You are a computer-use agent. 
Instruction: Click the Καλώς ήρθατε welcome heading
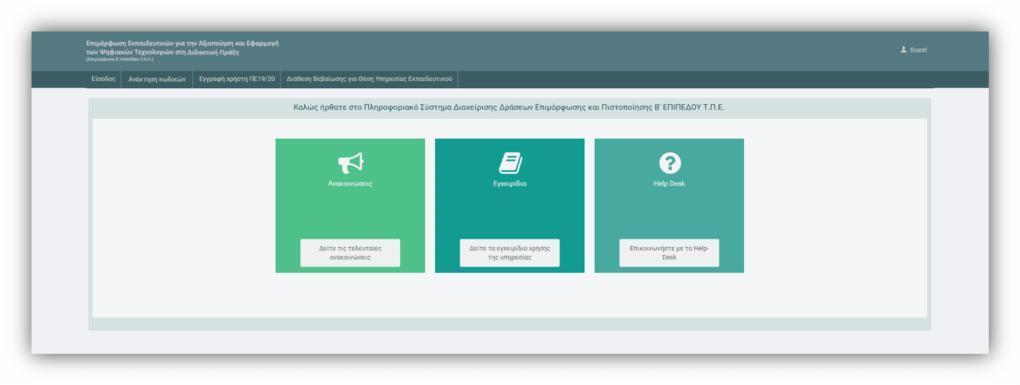tap(509, 107)
